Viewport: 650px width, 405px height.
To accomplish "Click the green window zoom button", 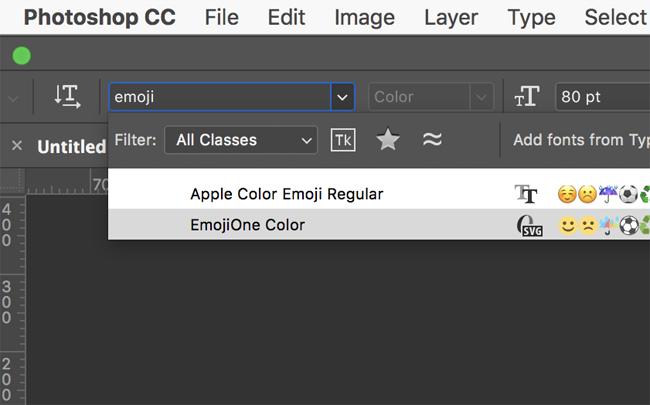I will click(x=21, y=56).
